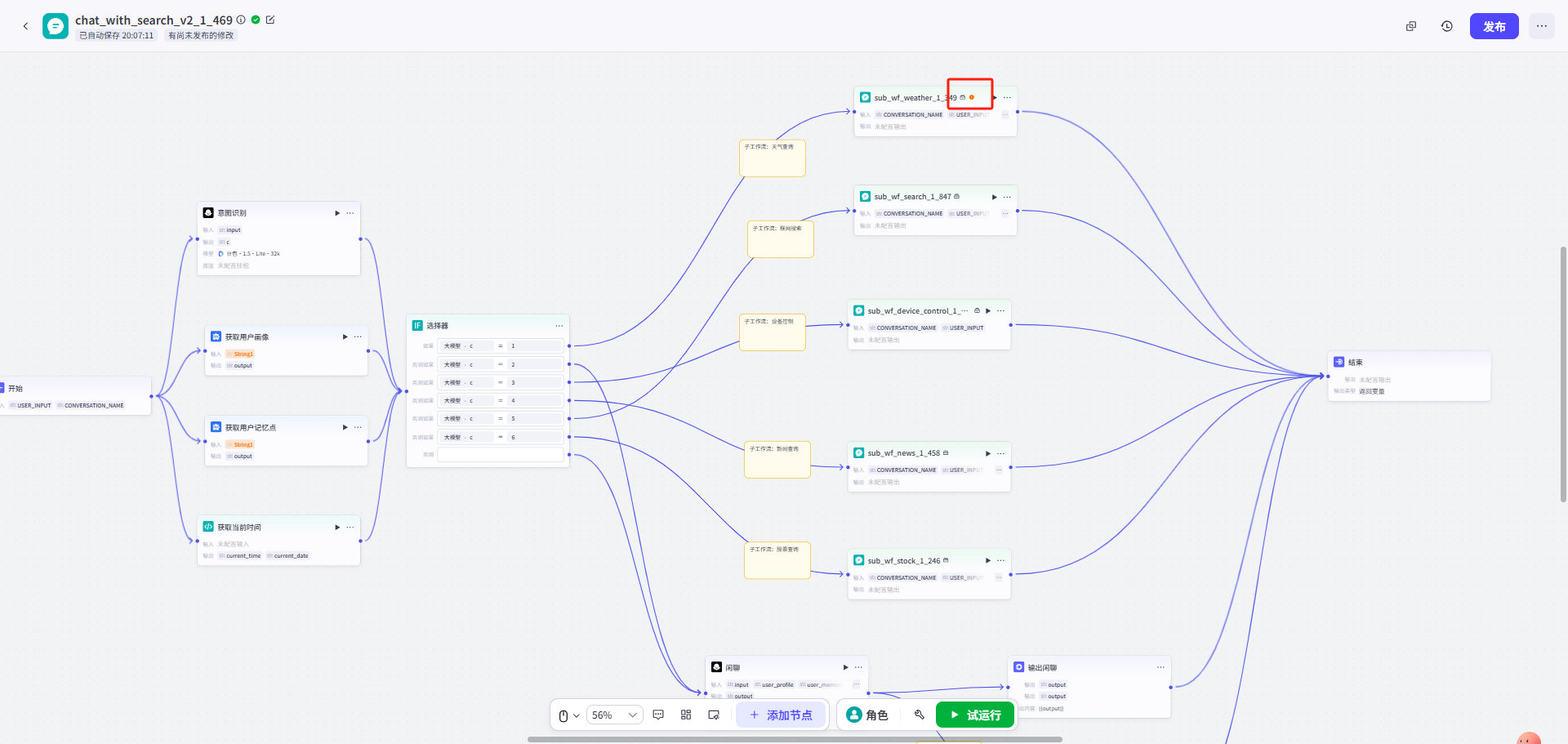
Task: Click the 大模型 - c field of condition 3
Action: pyautogui.click(x=465, y=382)
